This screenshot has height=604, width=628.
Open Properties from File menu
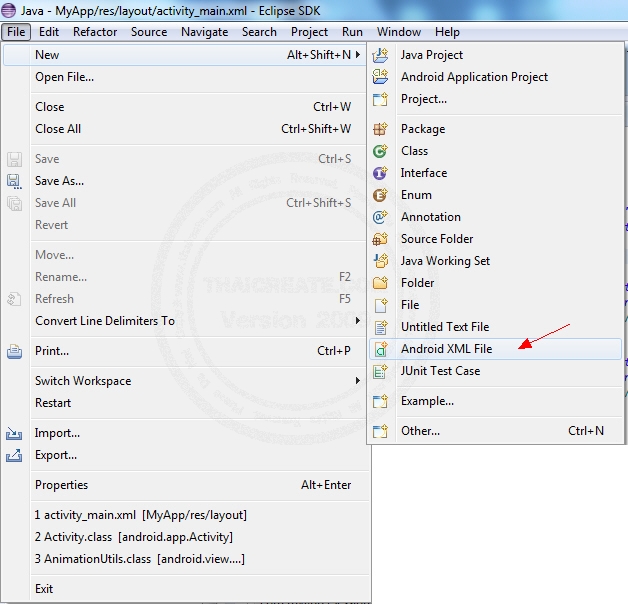185,485
